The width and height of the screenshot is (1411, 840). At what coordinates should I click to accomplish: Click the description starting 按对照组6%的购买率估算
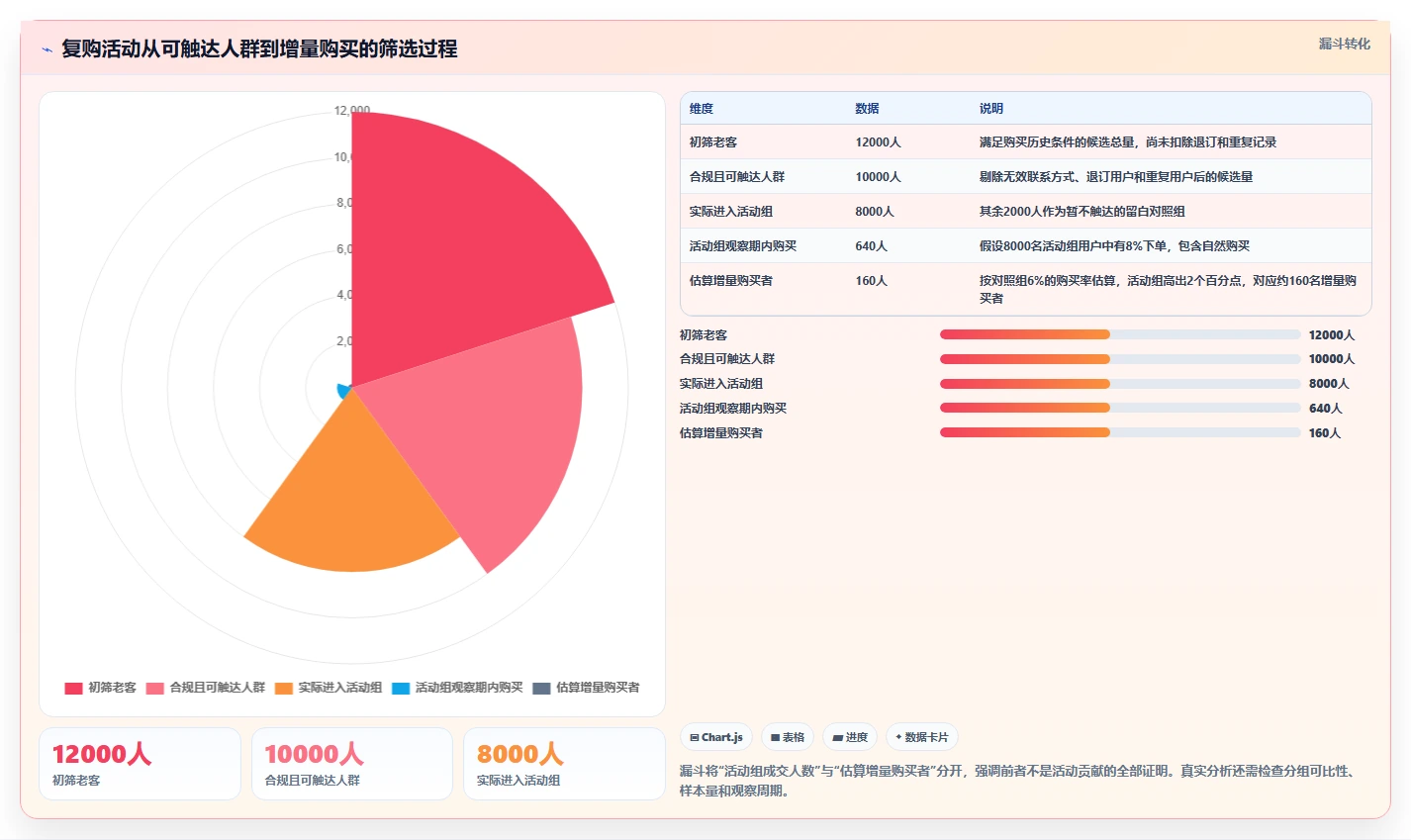tap(1169, 289)
